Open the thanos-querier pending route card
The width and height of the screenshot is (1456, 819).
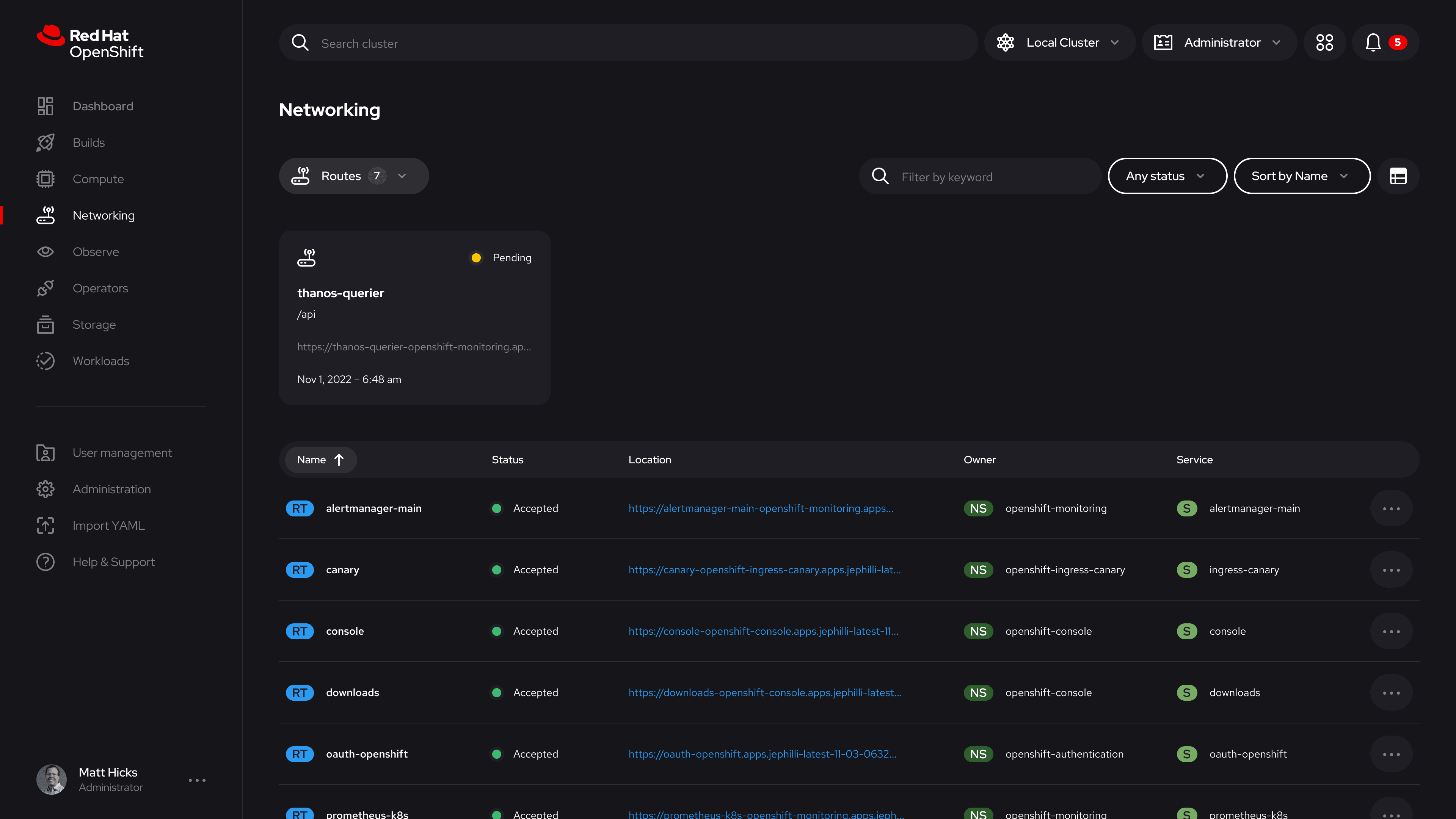coord(414,318)
